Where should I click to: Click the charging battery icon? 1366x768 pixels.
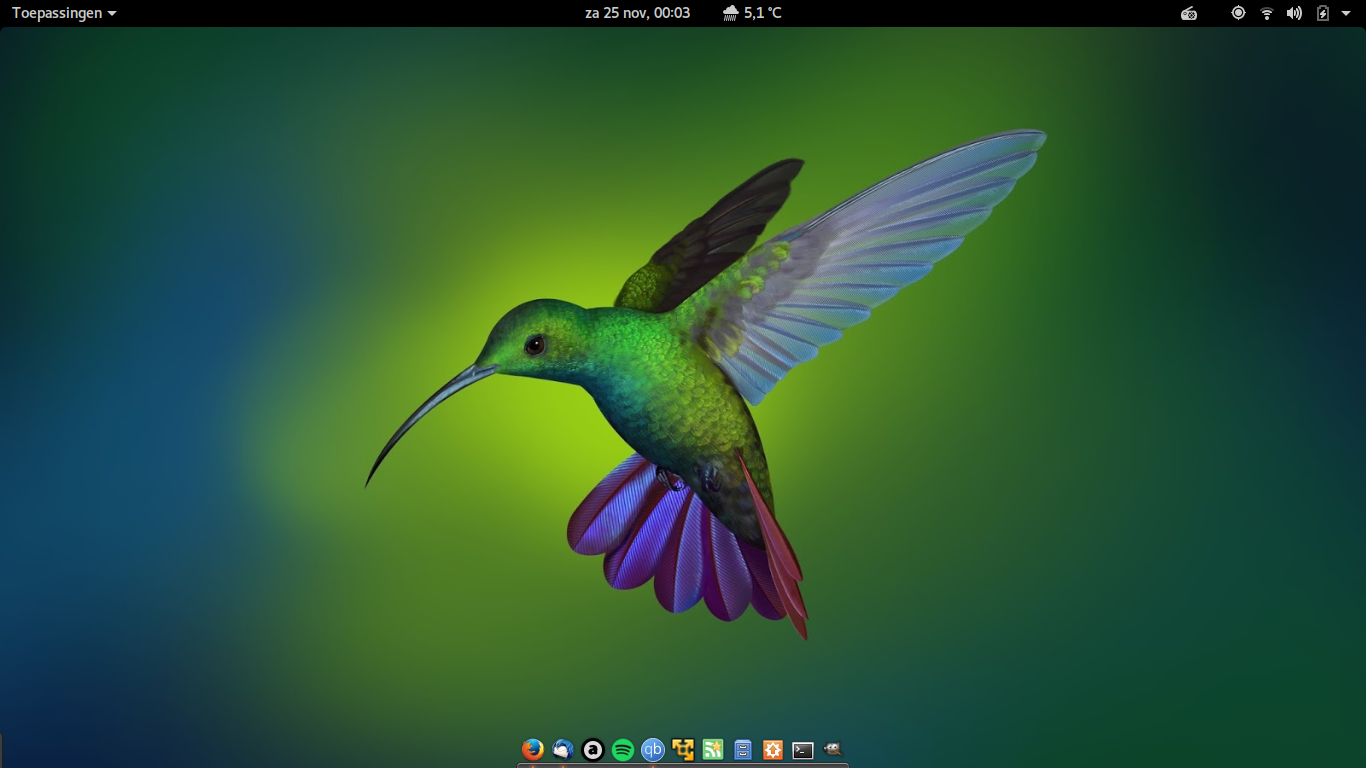(x=1323, y=13)
